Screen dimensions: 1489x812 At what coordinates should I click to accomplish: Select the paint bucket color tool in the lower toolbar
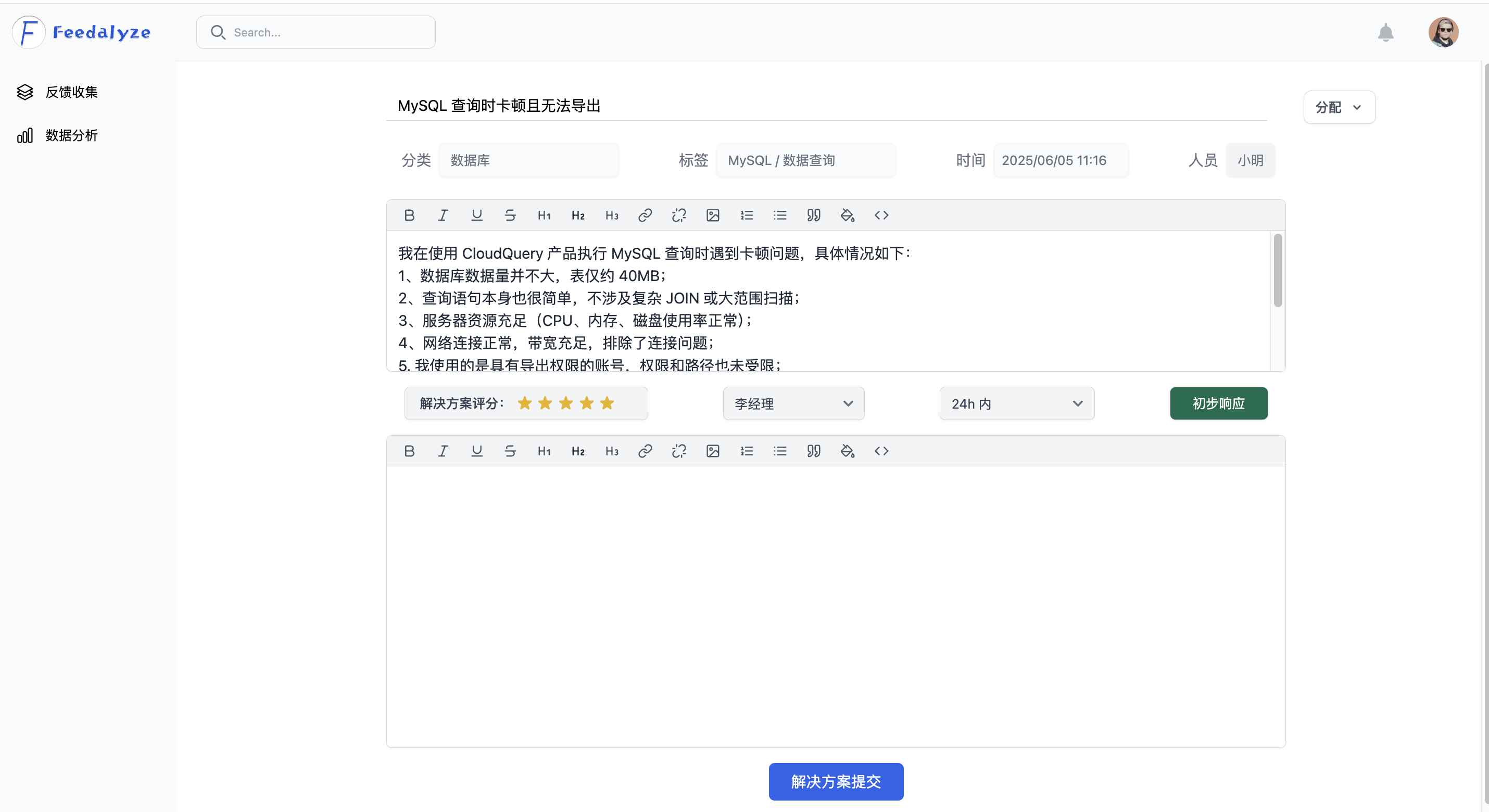coord(847,451)
